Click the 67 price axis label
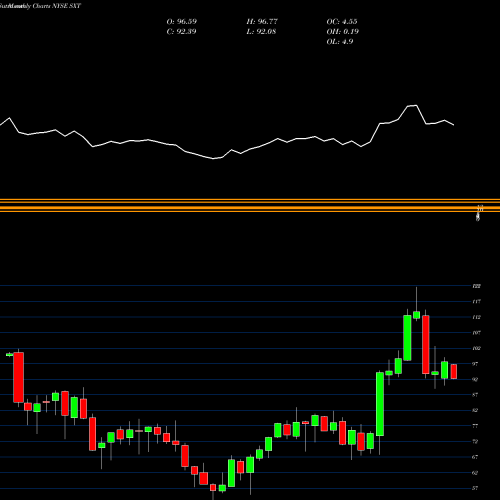Viewport: 500px width, 500px height. [475, 457]
